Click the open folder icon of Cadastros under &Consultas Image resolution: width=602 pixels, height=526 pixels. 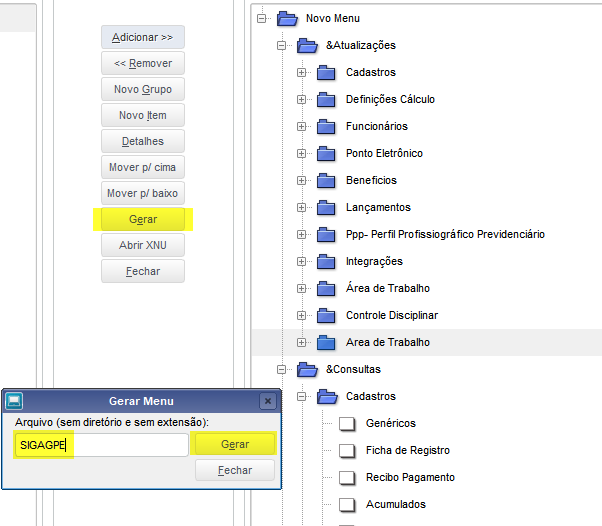tap(327, 396)
